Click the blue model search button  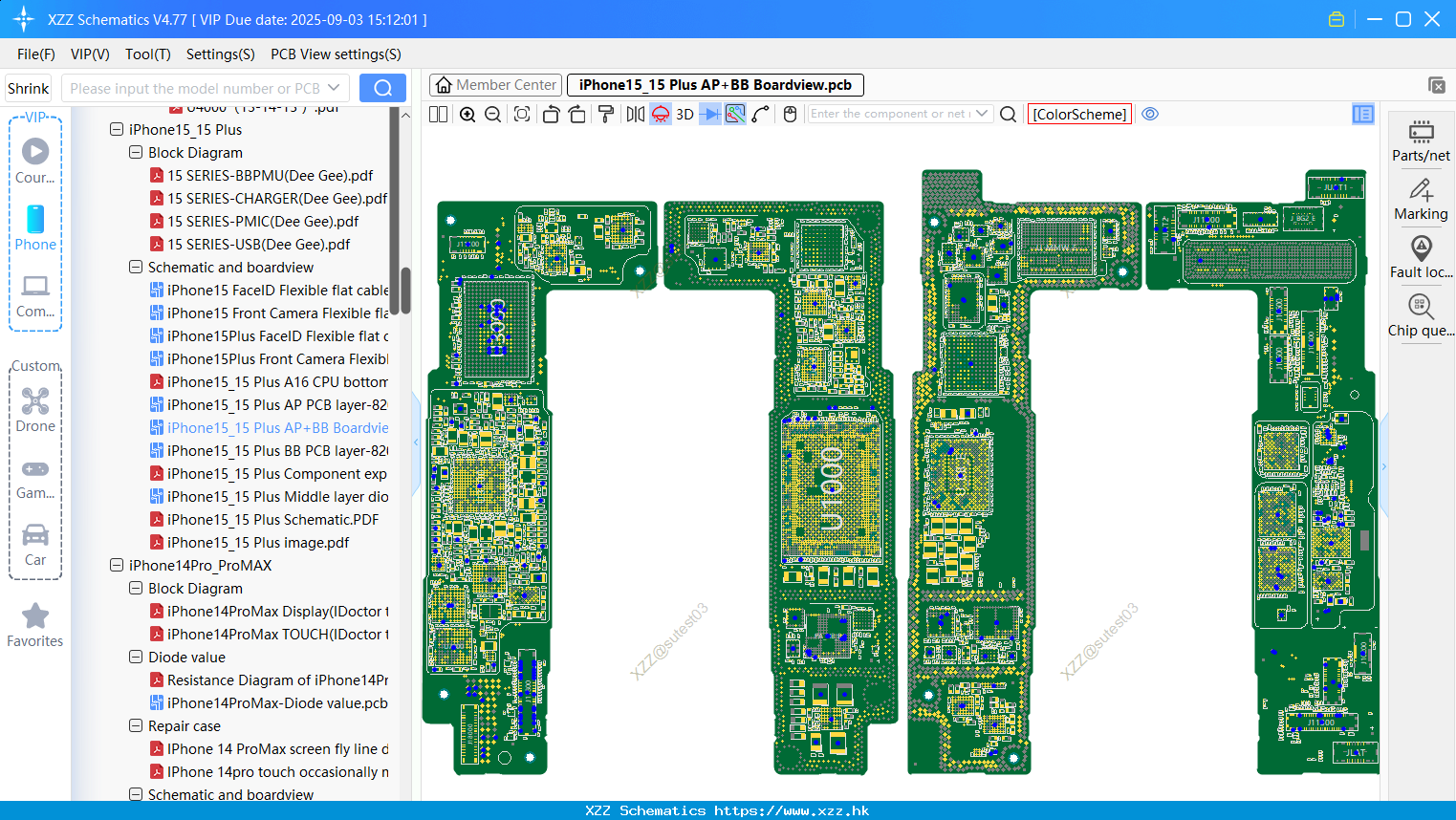[382, 88]
